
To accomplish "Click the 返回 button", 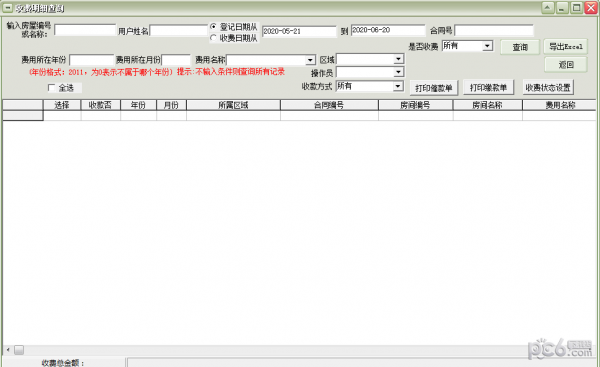I will [566, 65].
